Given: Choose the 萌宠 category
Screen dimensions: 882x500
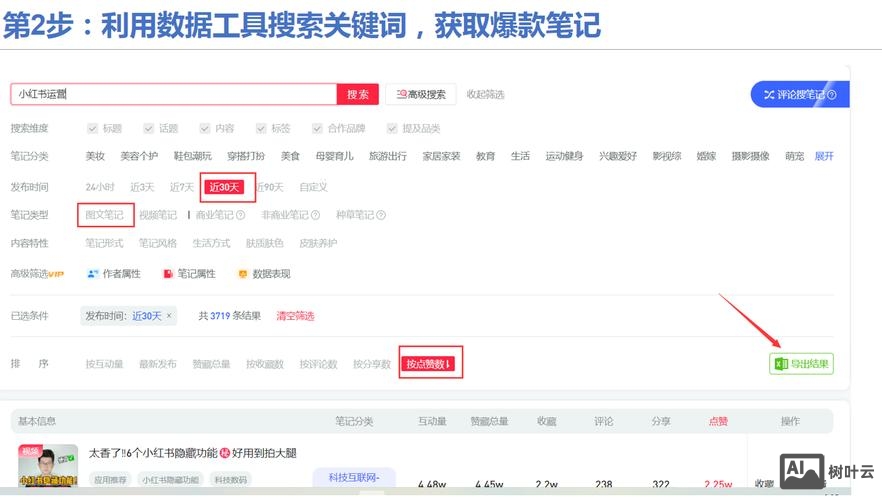Looking at the screenshot, I should click(x=794, y=156).
